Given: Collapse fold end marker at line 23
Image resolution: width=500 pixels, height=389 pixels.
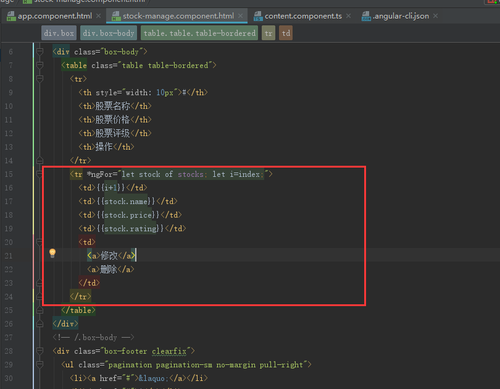Looking at the screenshot, I should 40,283.
